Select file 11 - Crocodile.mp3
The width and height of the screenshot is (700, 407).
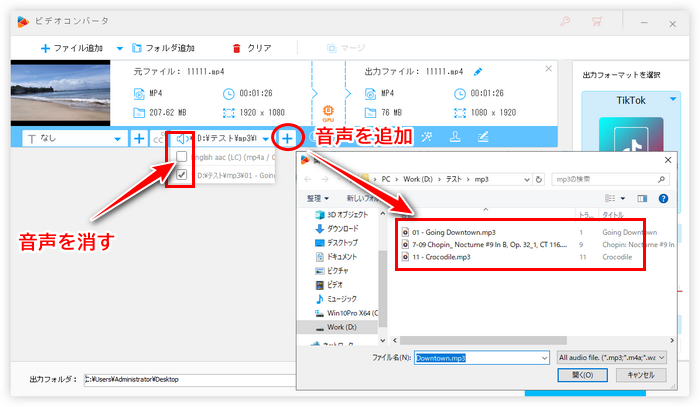(x=436, y=257)
